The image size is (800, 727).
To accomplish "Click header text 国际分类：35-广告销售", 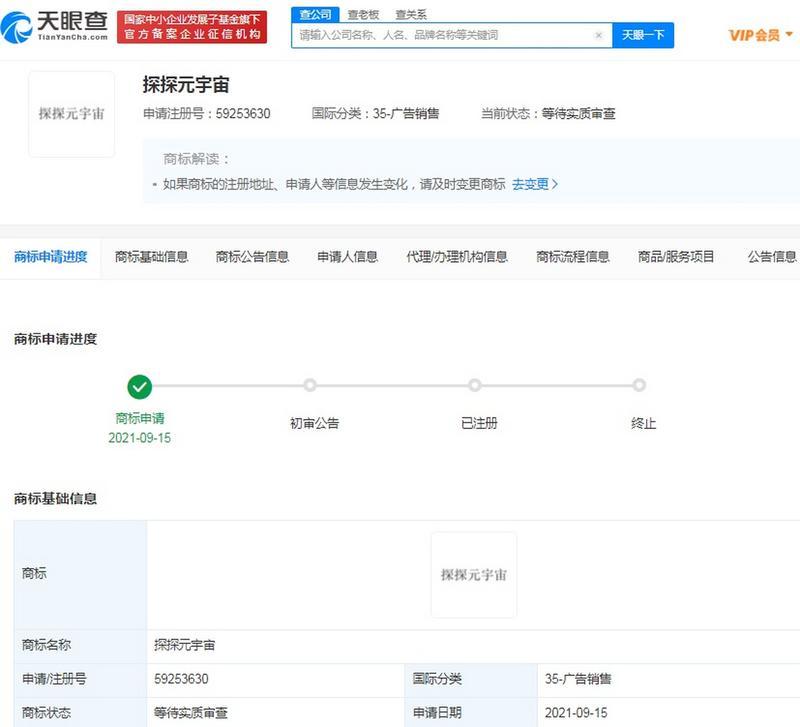I will coord(376,113).
